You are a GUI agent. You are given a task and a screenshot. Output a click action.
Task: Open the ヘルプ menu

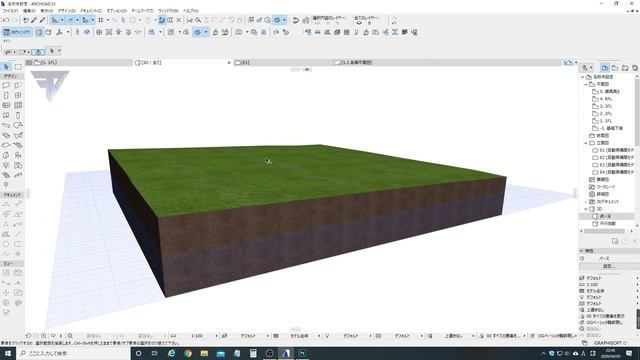click(x=191, y=11)
